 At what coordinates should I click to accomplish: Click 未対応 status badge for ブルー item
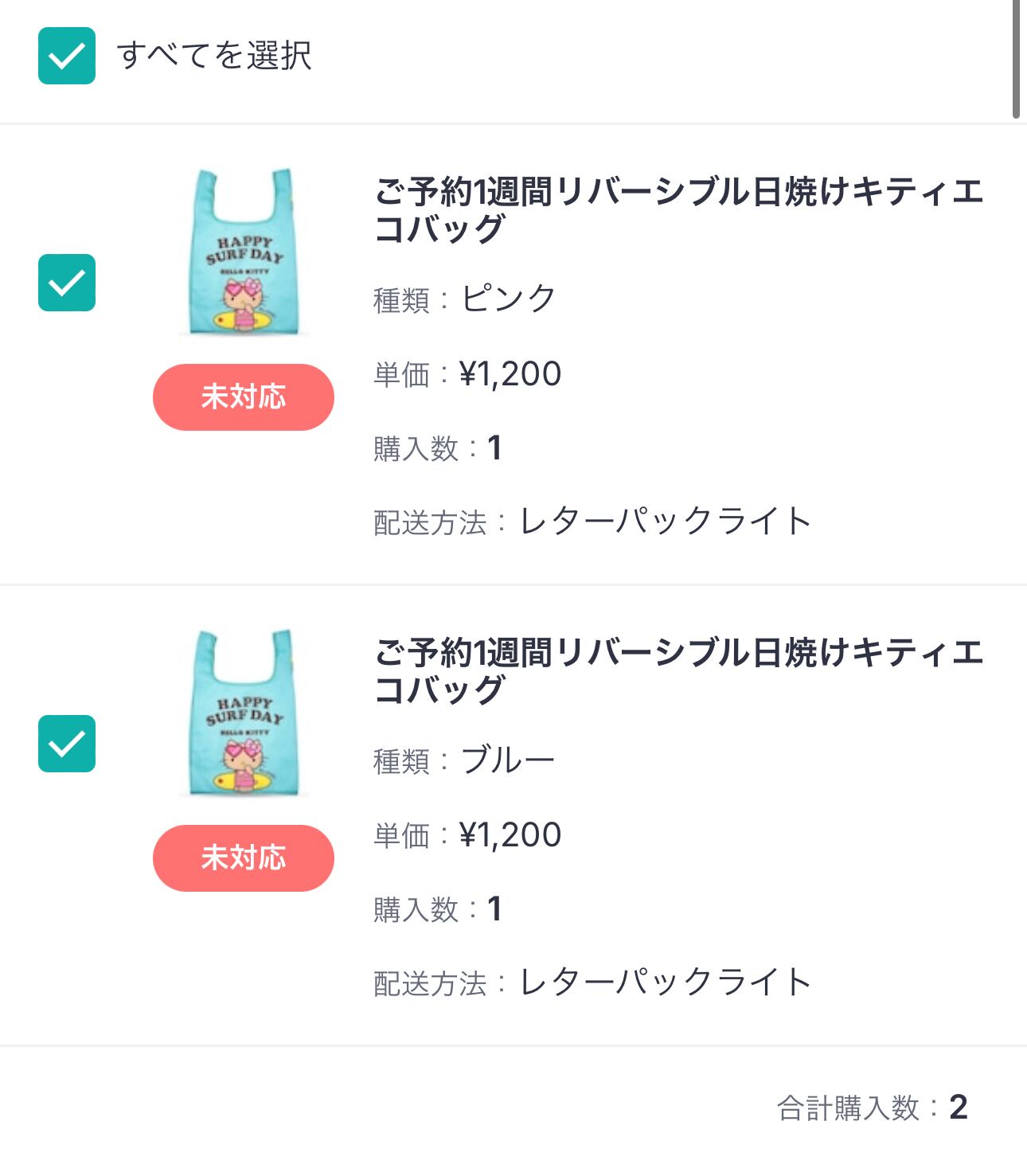(243, 858)
